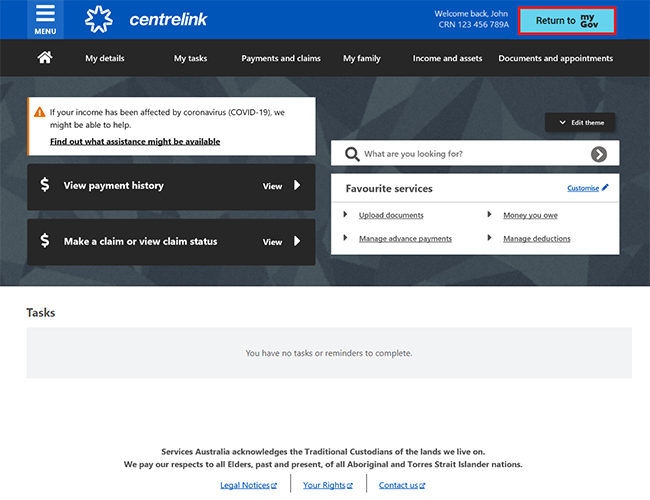Open the Money you owe link

point(530,215)
